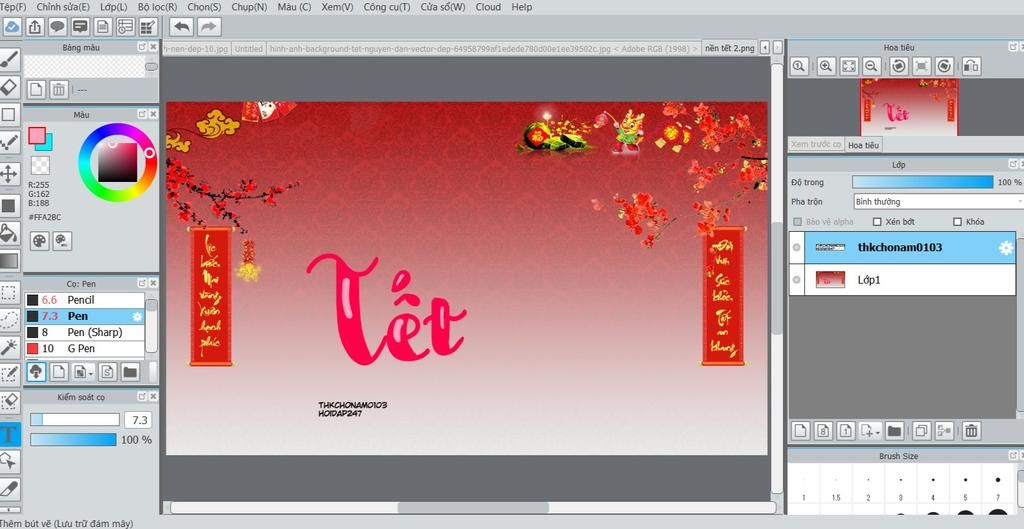The width and height of the screenshot is (1024, 529).
Task: Activate the Text tool
Action: pos(9,434)
